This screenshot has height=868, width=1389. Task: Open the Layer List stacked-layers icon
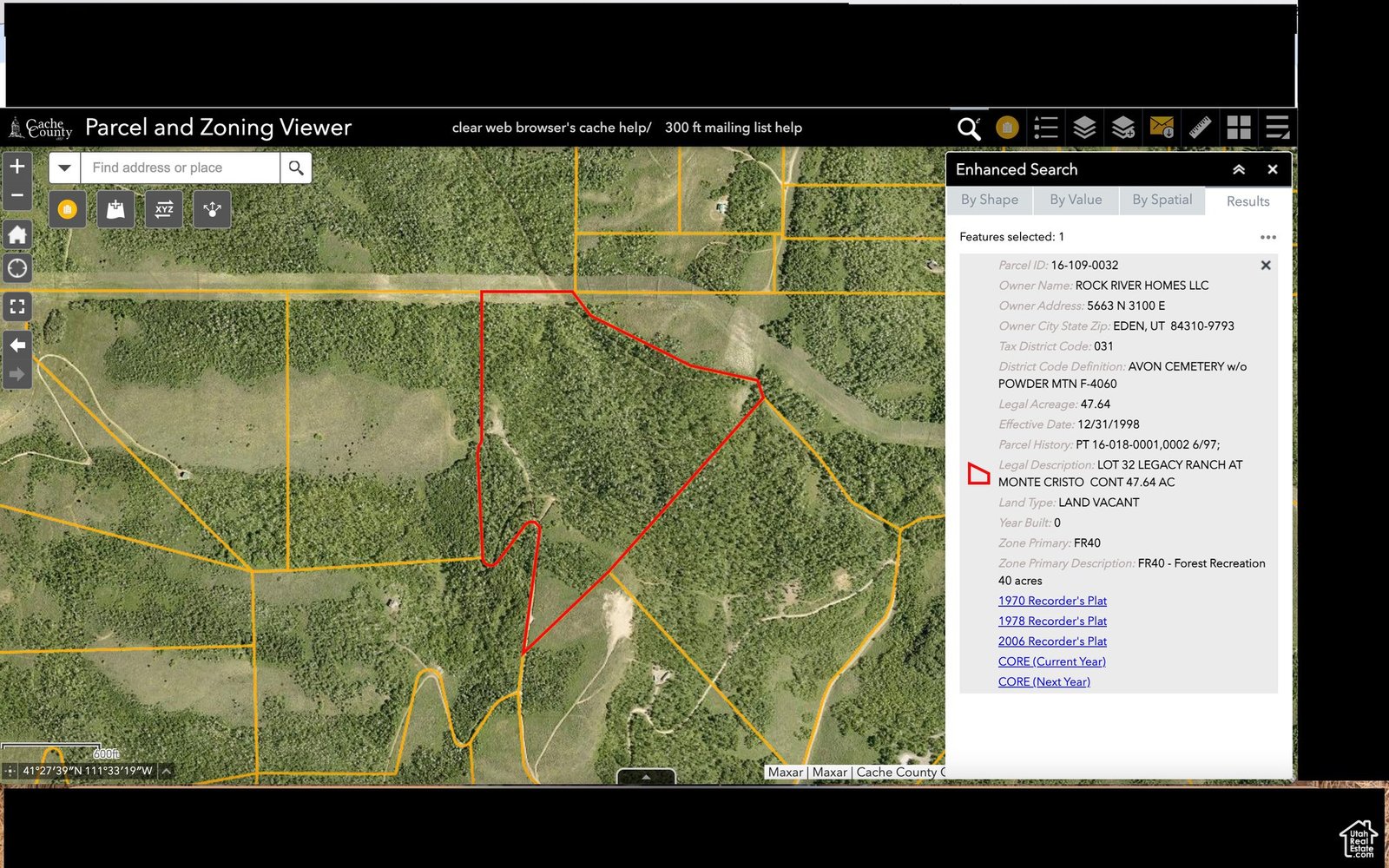(1084, 128)
